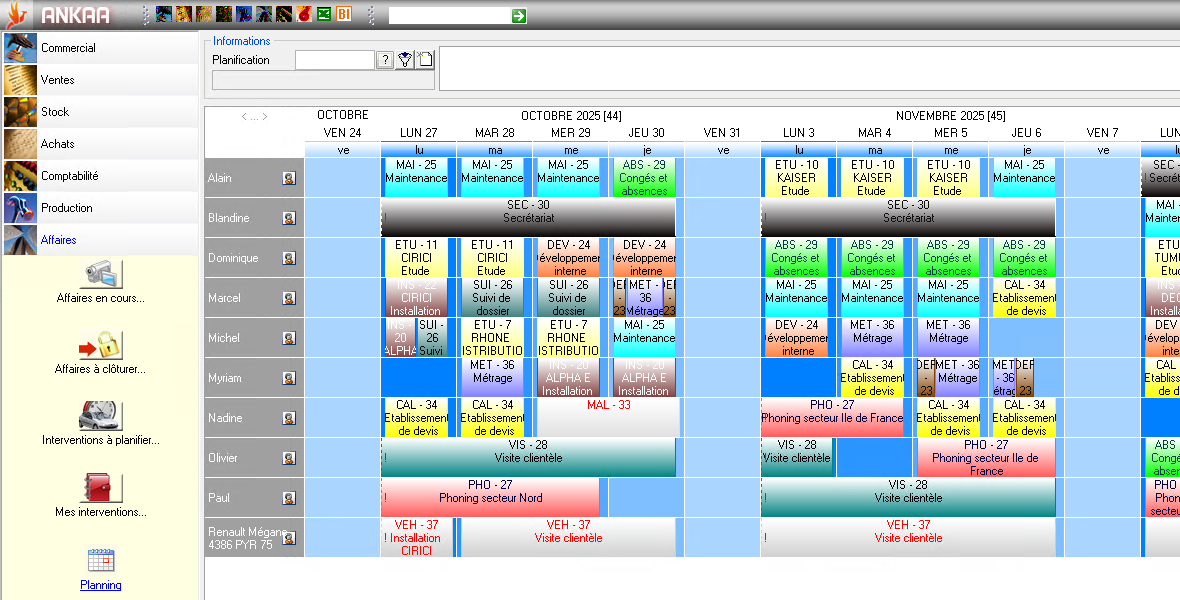Open the Stock module
Image resolution: width=1180 pixels, height=600 pixels.
pyautogui.click(x=101, y=111)
